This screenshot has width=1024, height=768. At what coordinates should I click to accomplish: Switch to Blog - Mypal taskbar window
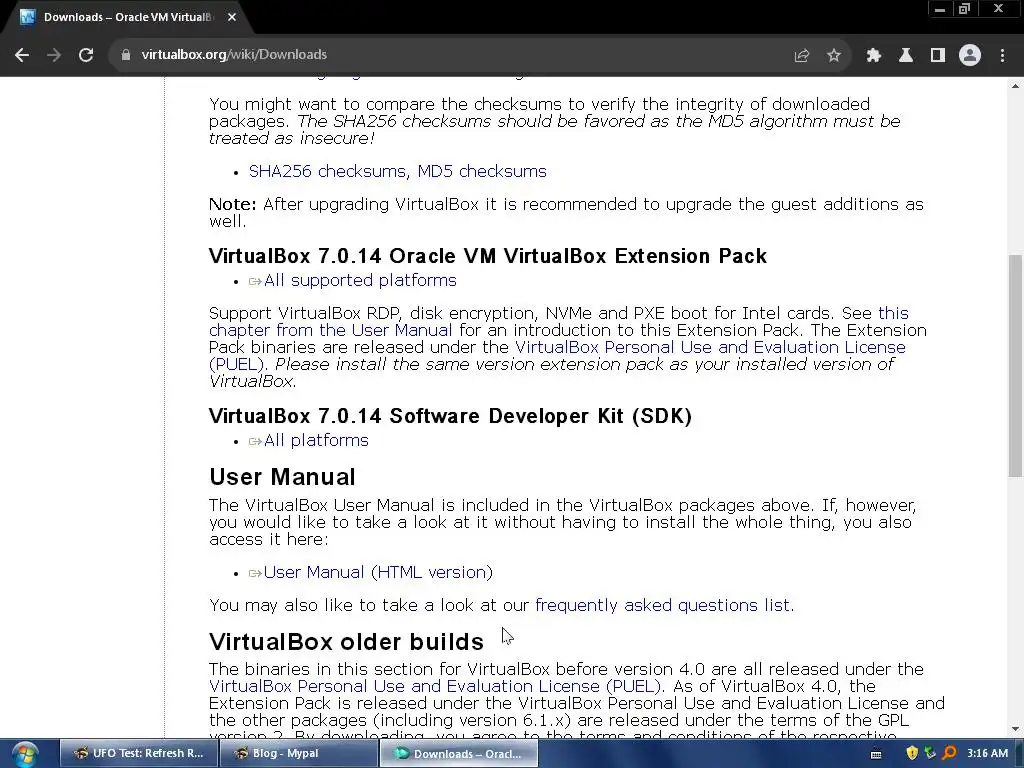pyautogui.click(x=298, y=754)
